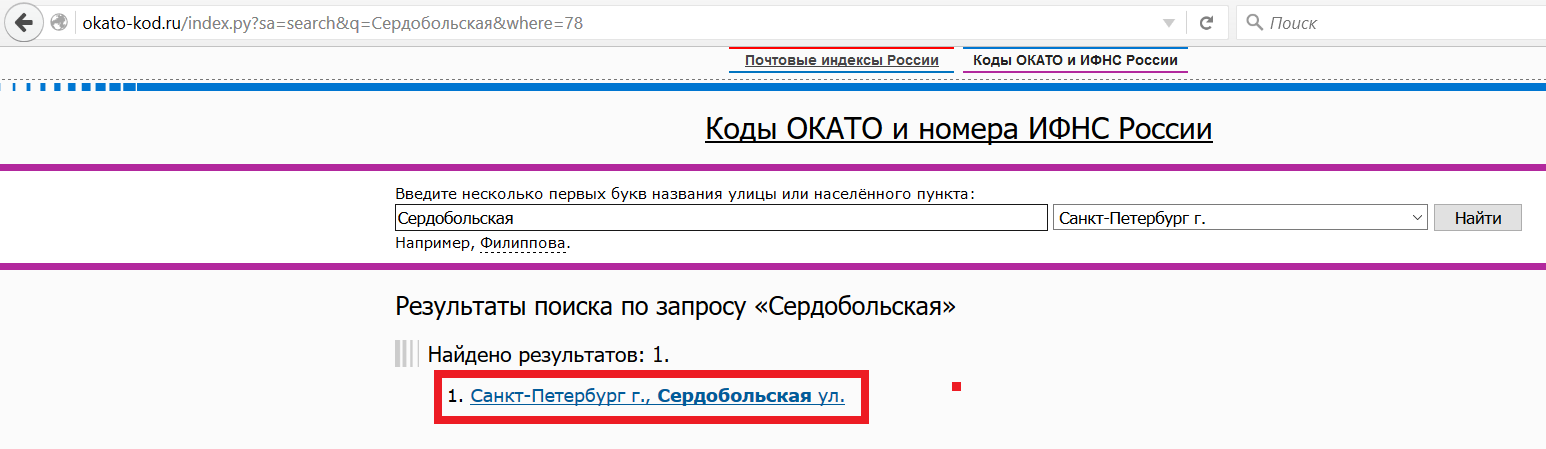Open the Коды ОКАТО и номера ИФНС heading link
Screen dimensions: 1546x449
pos(958,130)
